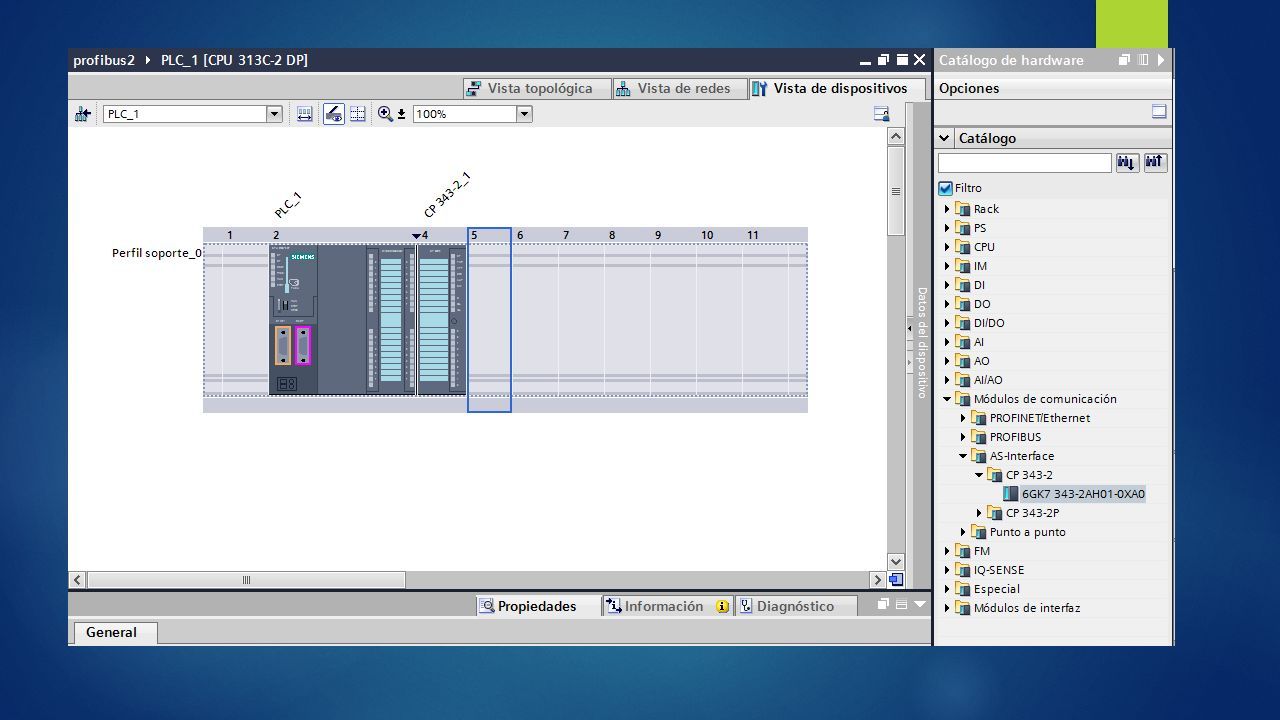Click the Perfil soporte_0 rack label
Screen dimensions: 1280x720
(x=157, y=254)
